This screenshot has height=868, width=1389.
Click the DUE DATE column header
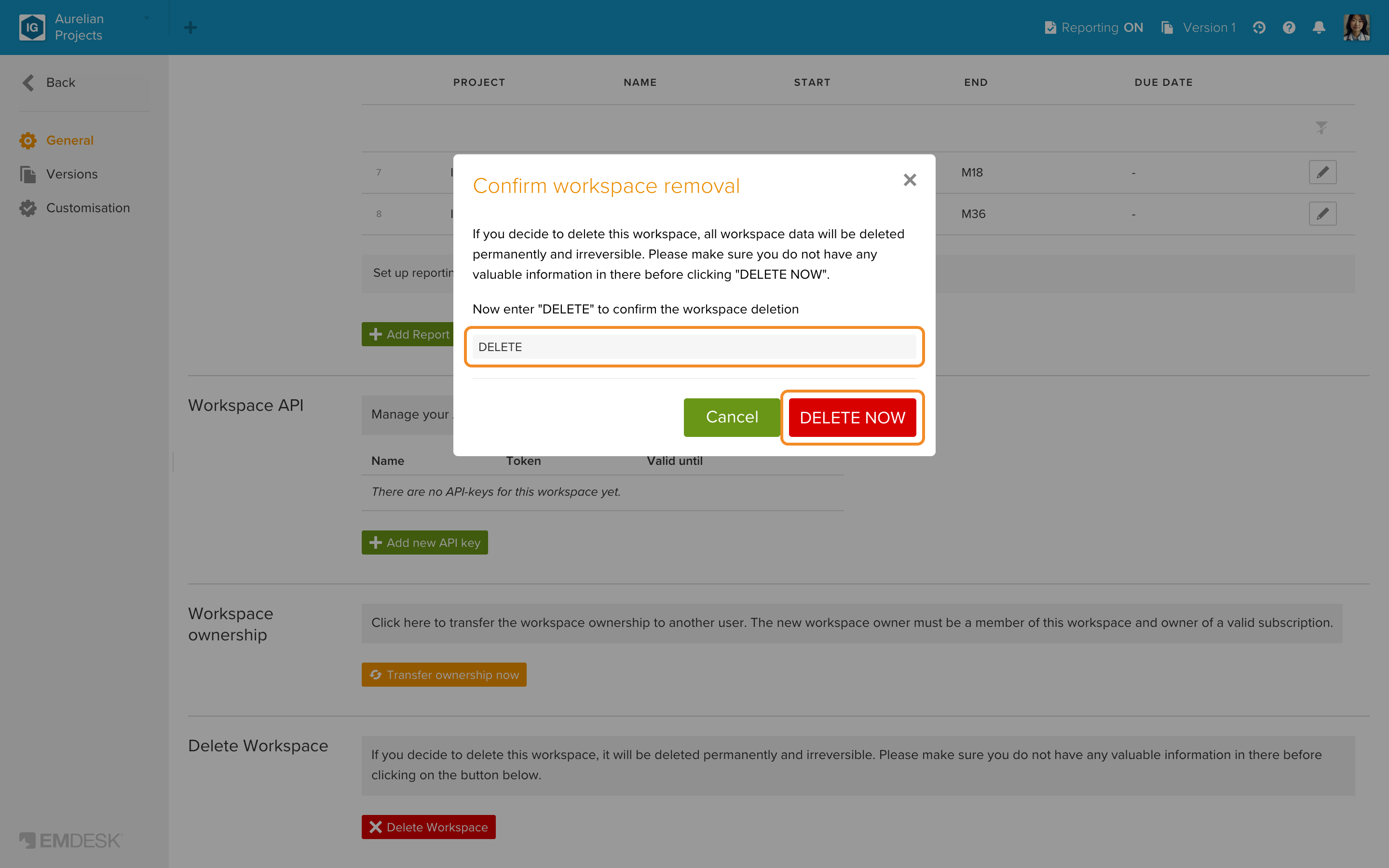click(x=1163, y=82)
